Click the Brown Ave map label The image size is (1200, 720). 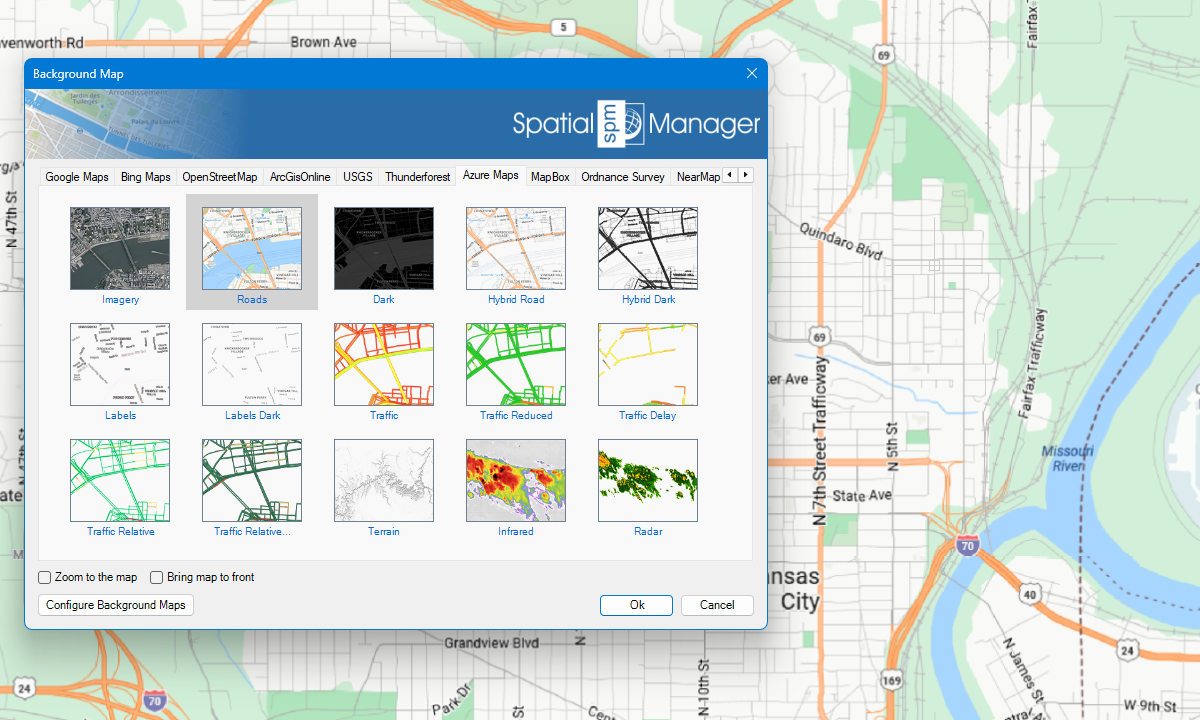(x=324, y=42)
